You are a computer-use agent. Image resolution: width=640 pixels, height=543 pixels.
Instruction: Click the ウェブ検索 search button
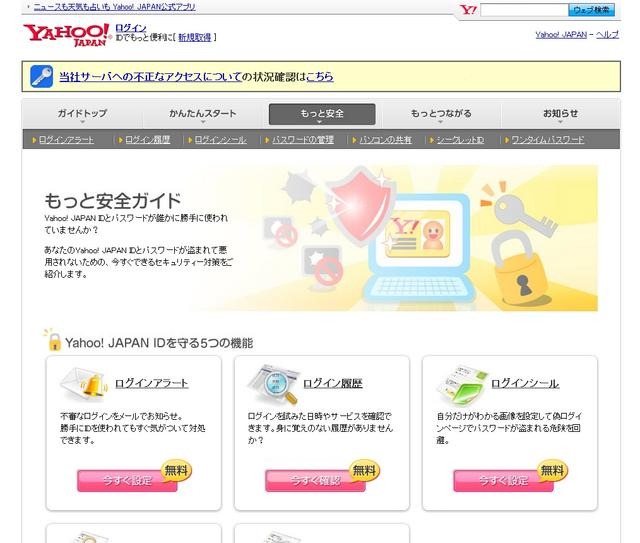pos(591,10)
